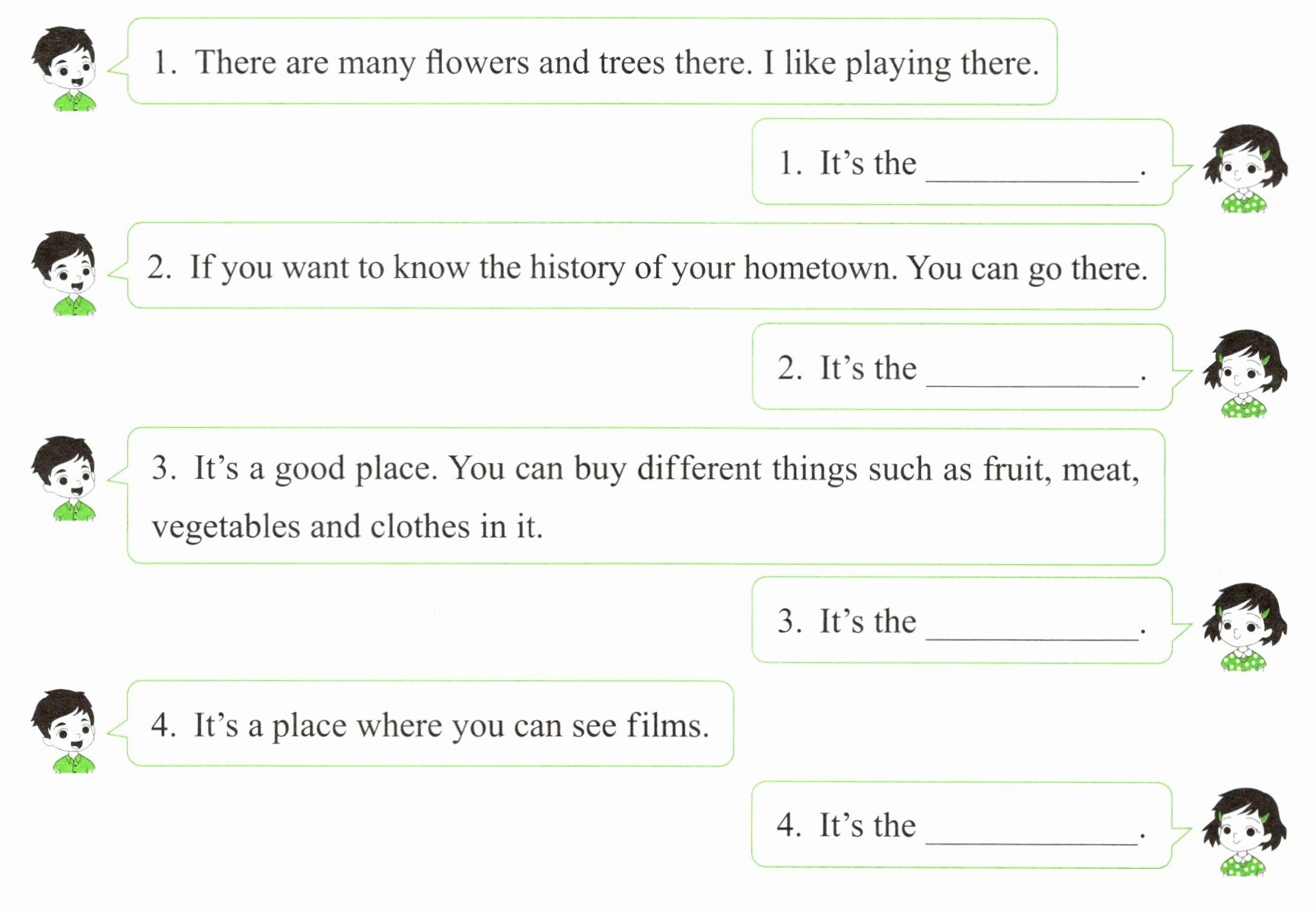Click the girl avatar beside answer 3

pos(1244,627)
